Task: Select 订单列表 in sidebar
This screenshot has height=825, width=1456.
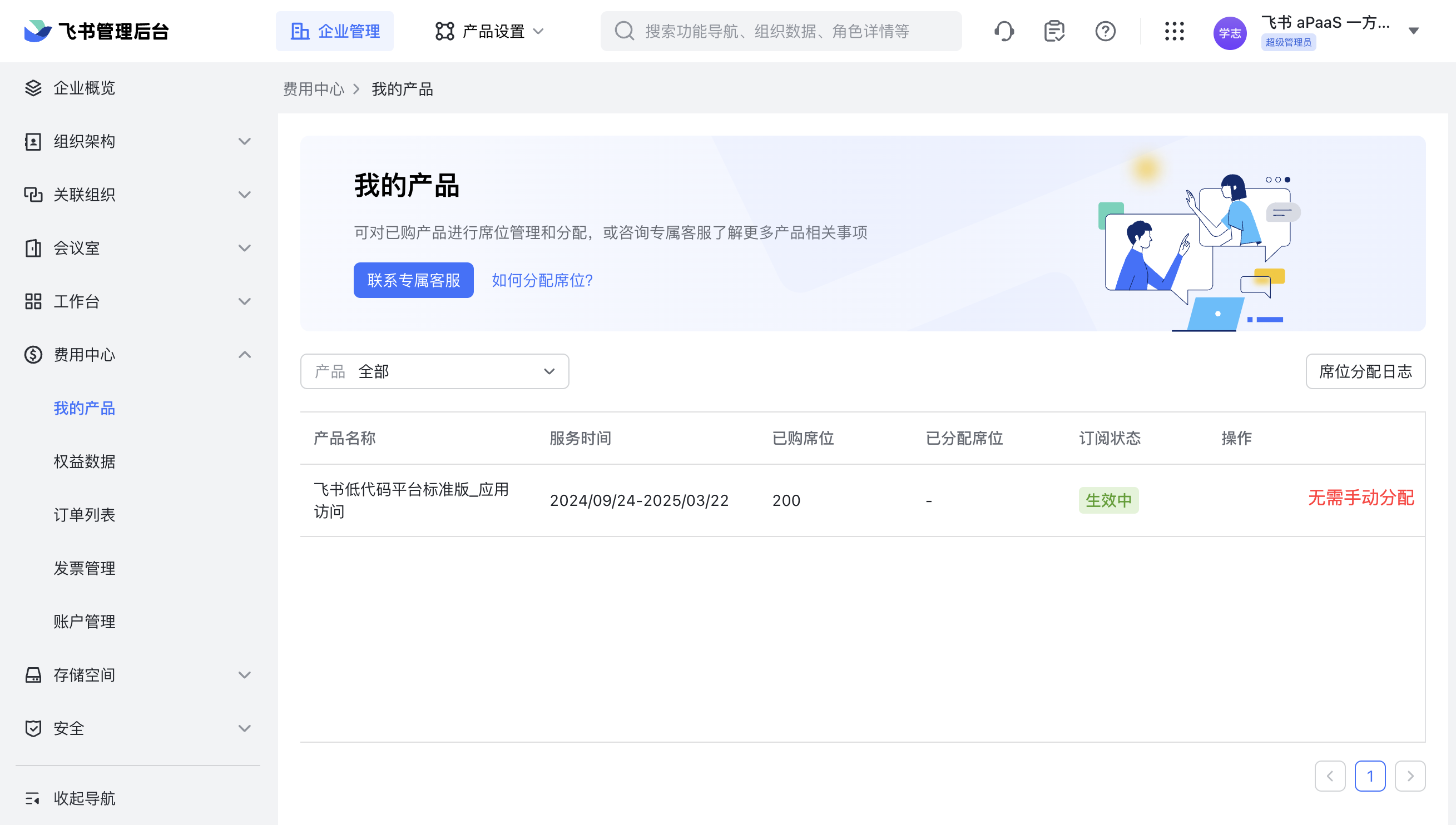Action: (x=85, y=514)
